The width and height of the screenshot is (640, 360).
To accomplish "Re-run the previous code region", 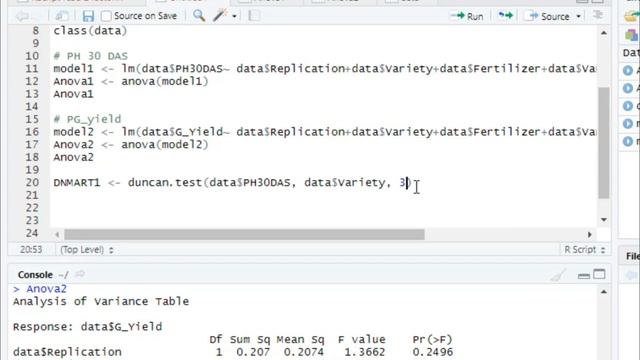I will point(505,16).
